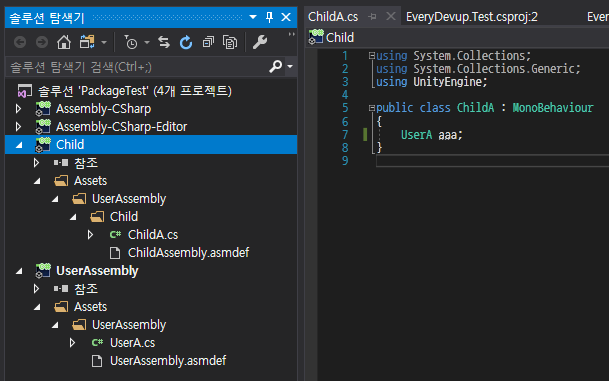Screen dimensions: 609x381
Task: Close the Solution Explorer panel
Action: (x=286, y=17)
